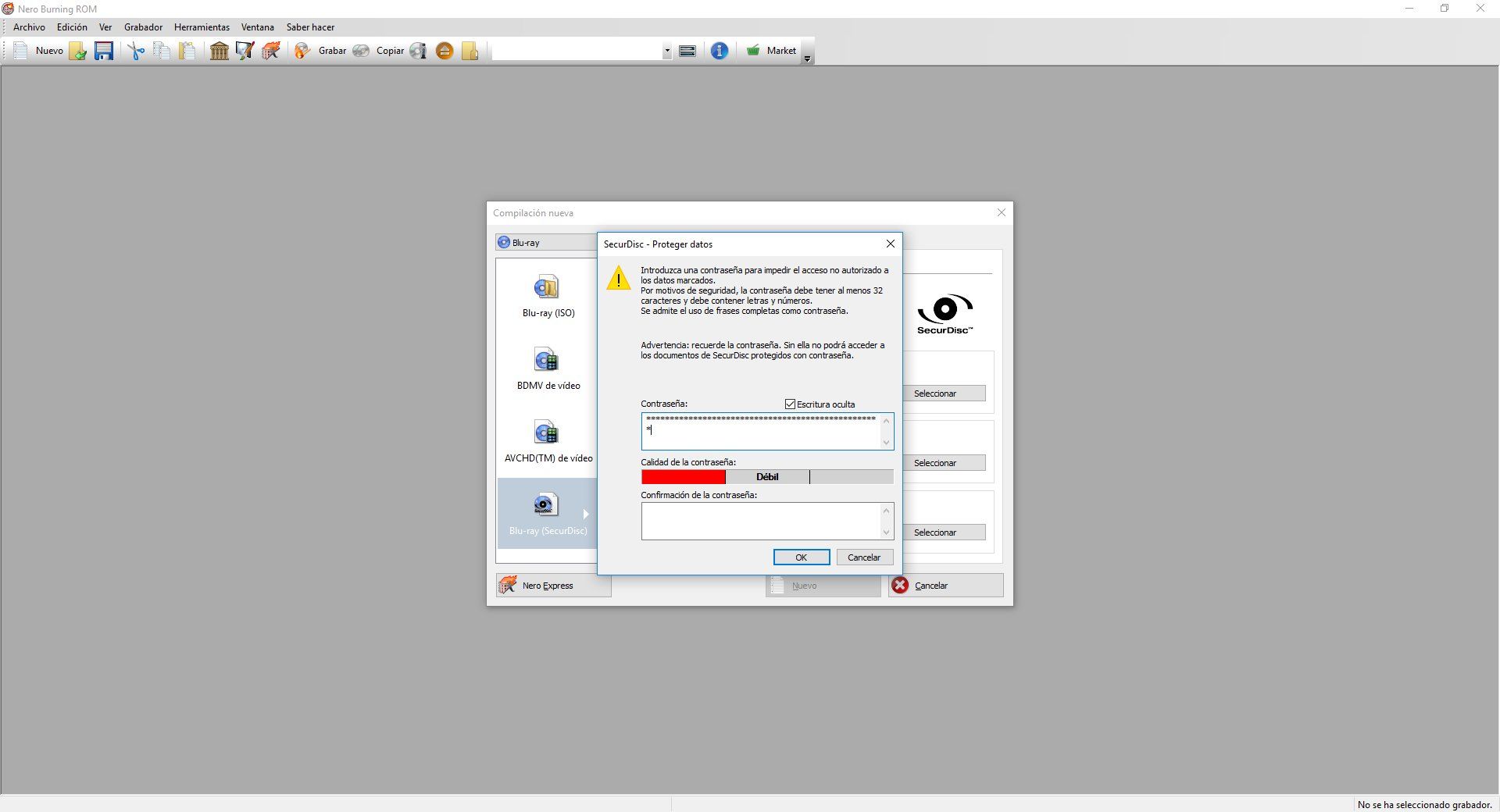Open the Herramientas menu
The image size is (1500, 812).
(x=202, y=27)
